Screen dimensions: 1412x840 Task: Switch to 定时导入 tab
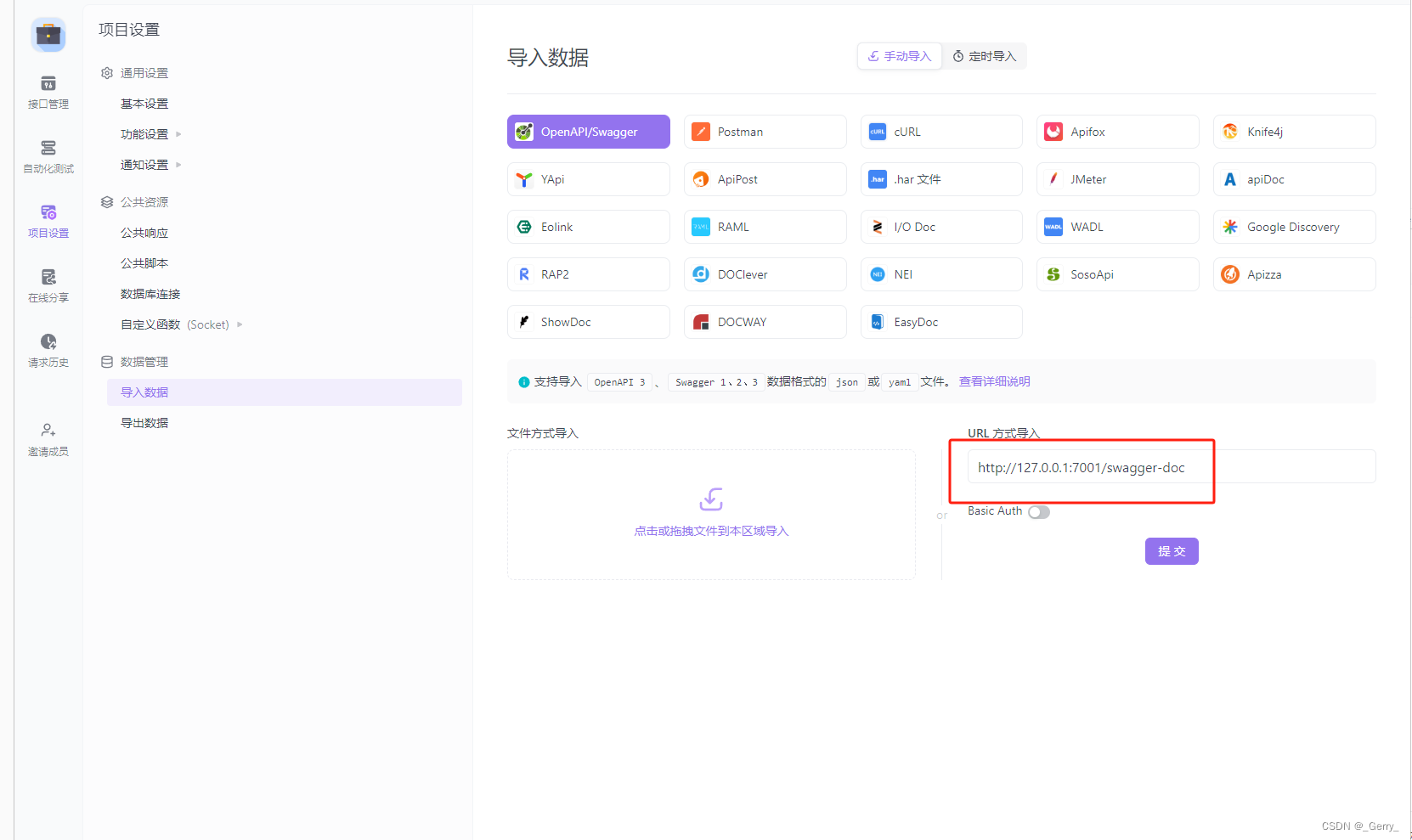point(985,56)
